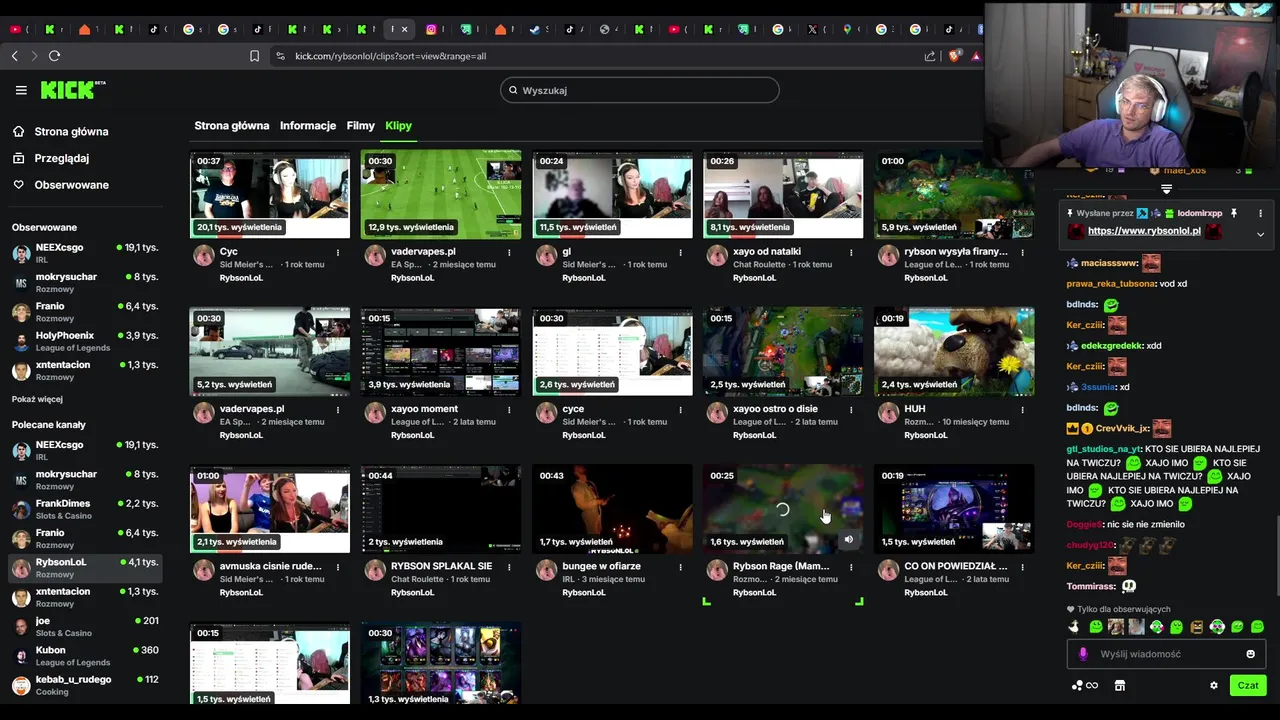Open HolyPhoenix followed channel
Image resolution: width=1280 pixels, height=720 pixels.
84,341
